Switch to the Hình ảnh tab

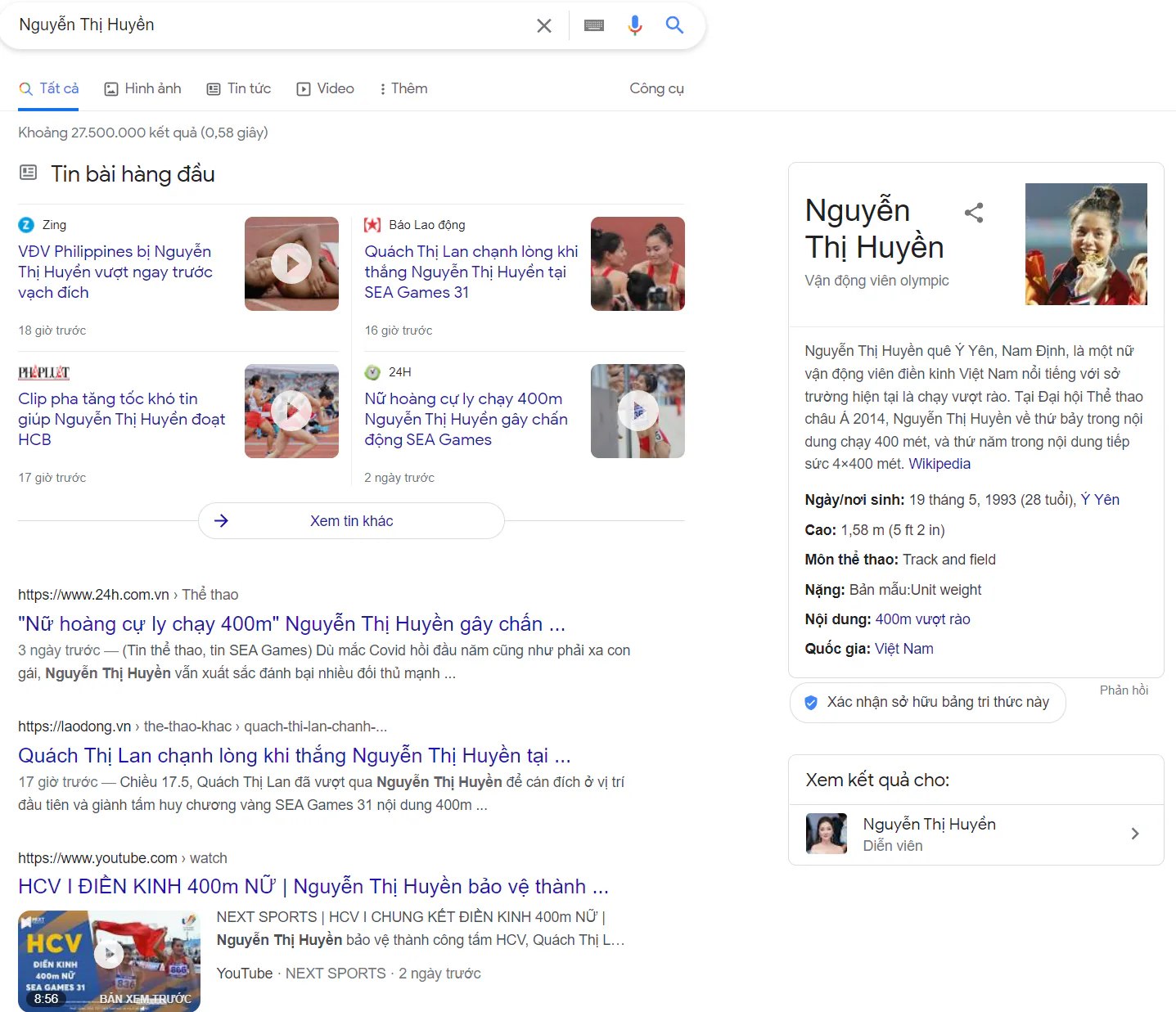(x=143, y=88)
